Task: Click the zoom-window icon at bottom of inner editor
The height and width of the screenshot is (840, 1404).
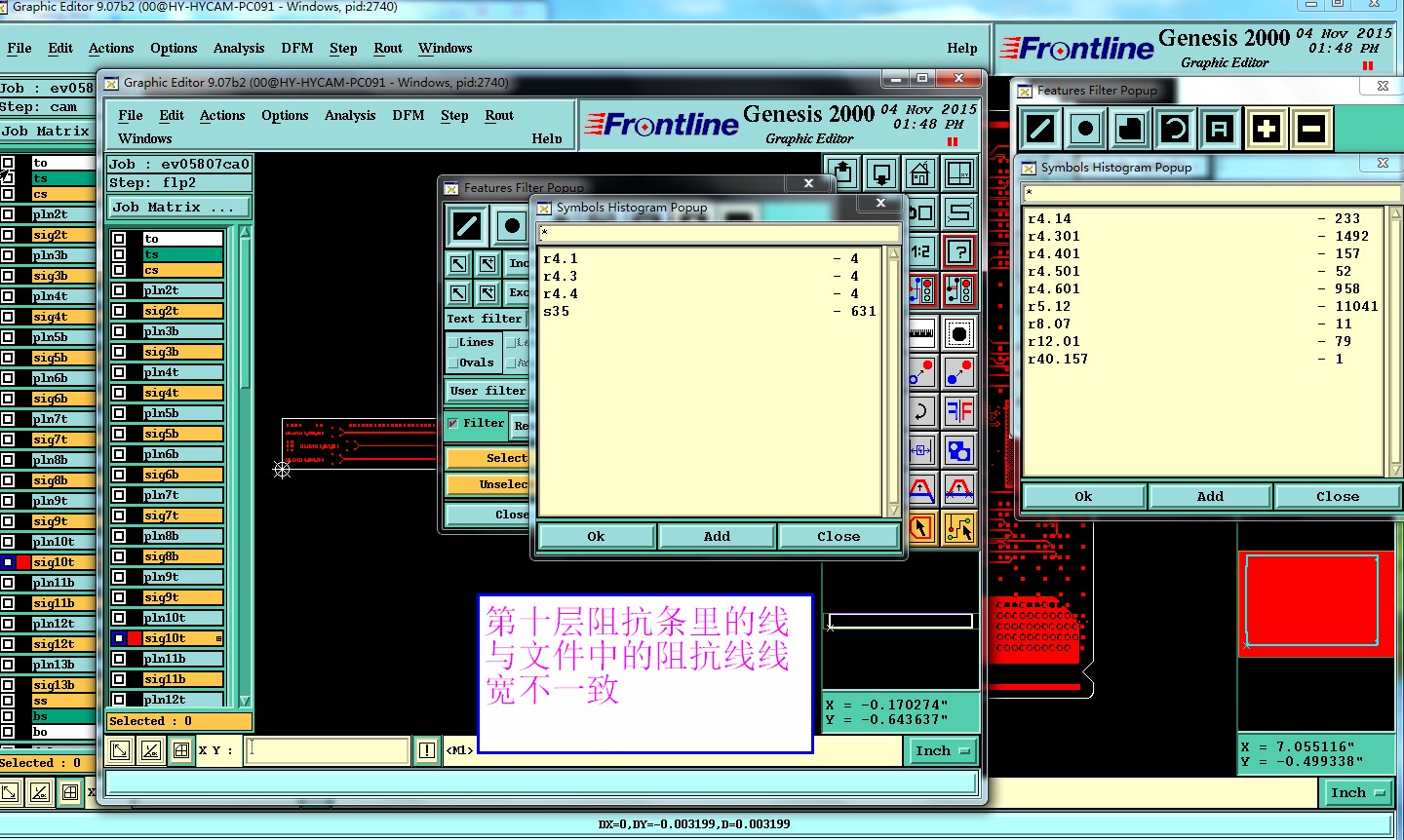Action: tap(119, 749)
